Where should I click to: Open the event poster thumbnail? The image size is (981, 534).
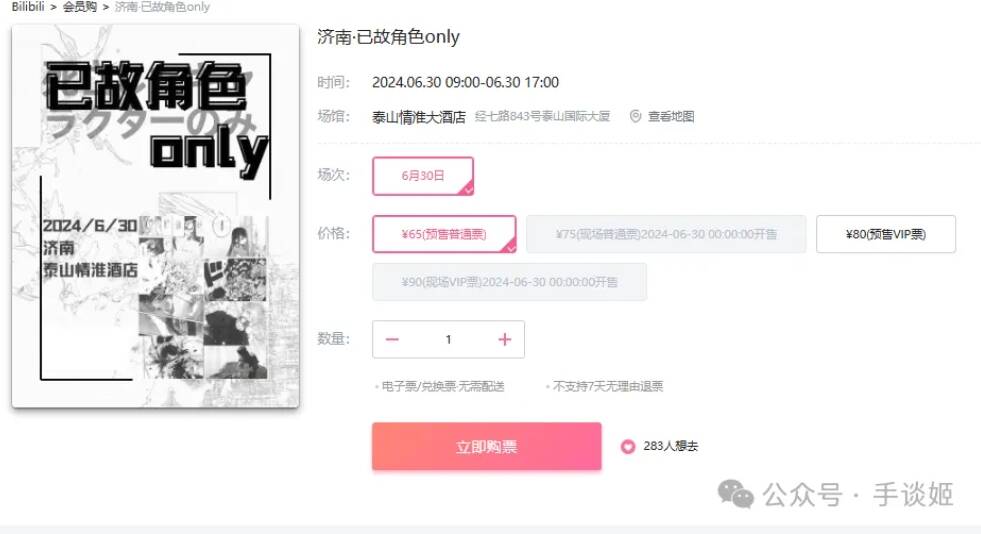point(155,216)
